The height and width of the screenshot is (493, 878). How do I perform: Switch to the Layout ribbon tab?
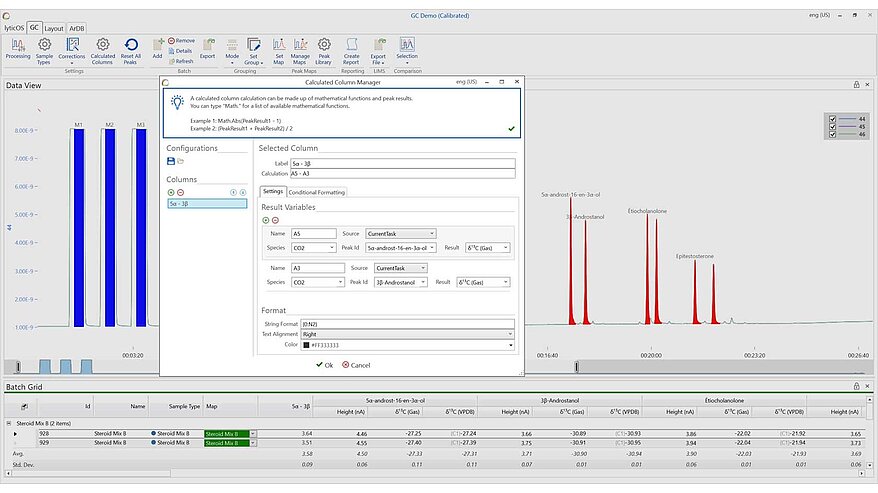click(53, 28)
